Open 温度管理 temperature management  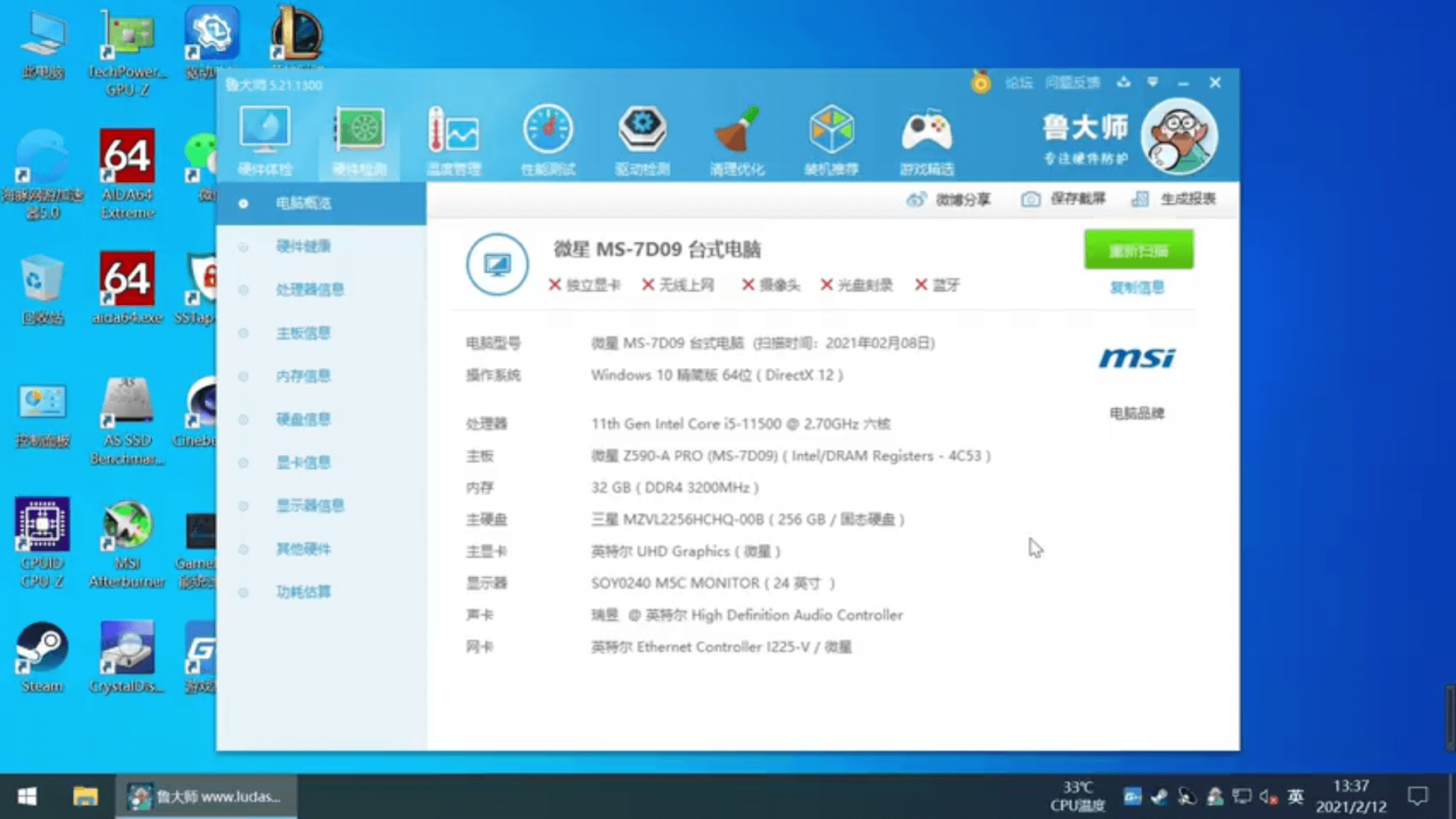click(x=454, y=141)
